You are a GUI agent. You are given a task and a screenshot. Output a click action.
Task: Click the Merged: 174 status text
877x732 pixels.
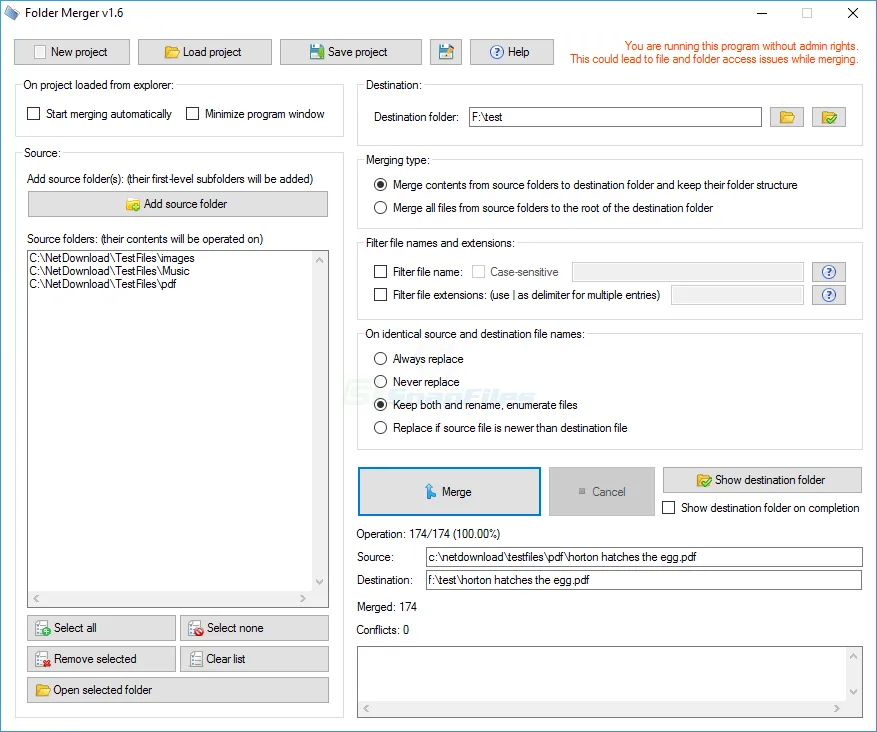point(387,607)
